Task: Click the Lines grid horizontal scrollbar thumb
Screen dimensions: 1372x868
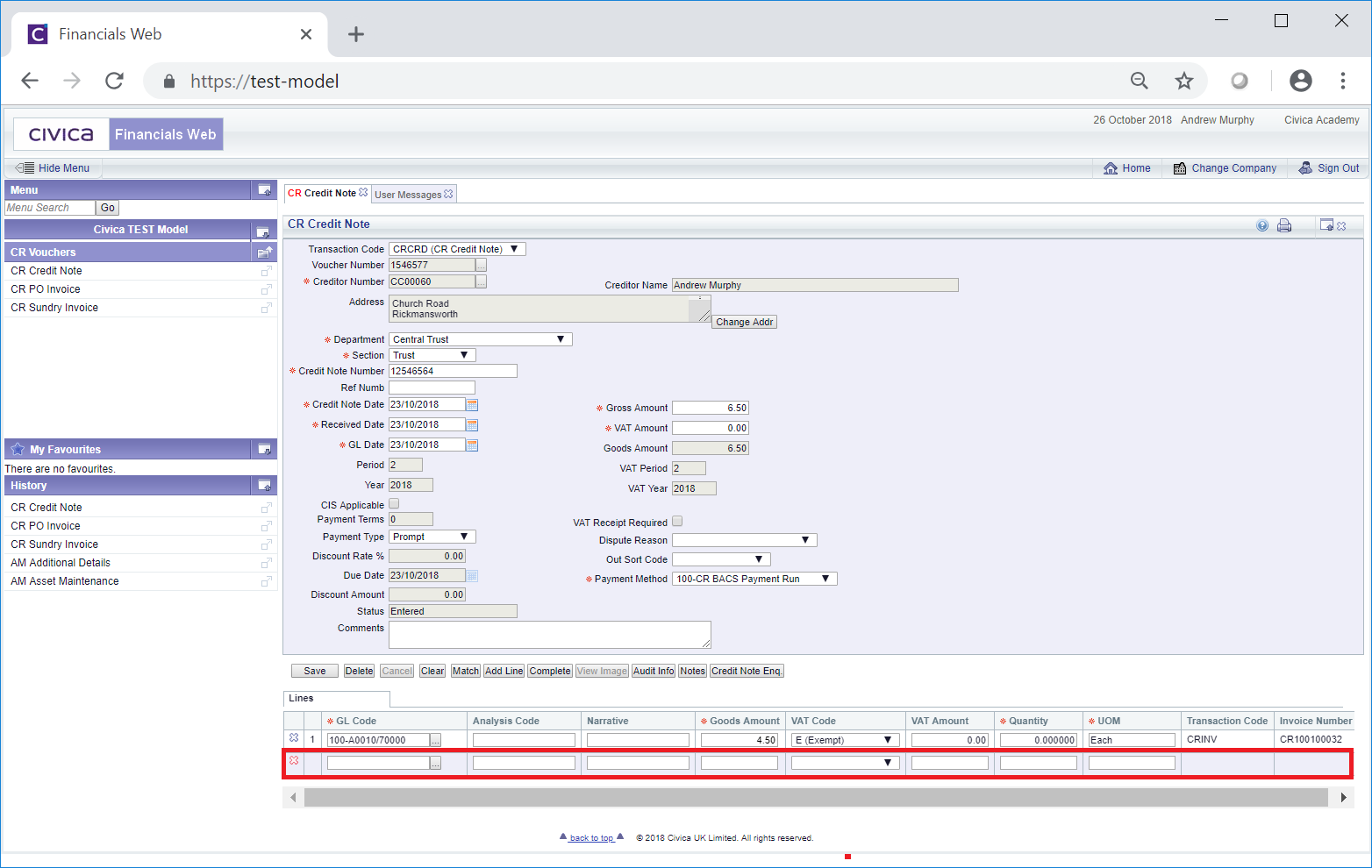Action: [816, 798]
